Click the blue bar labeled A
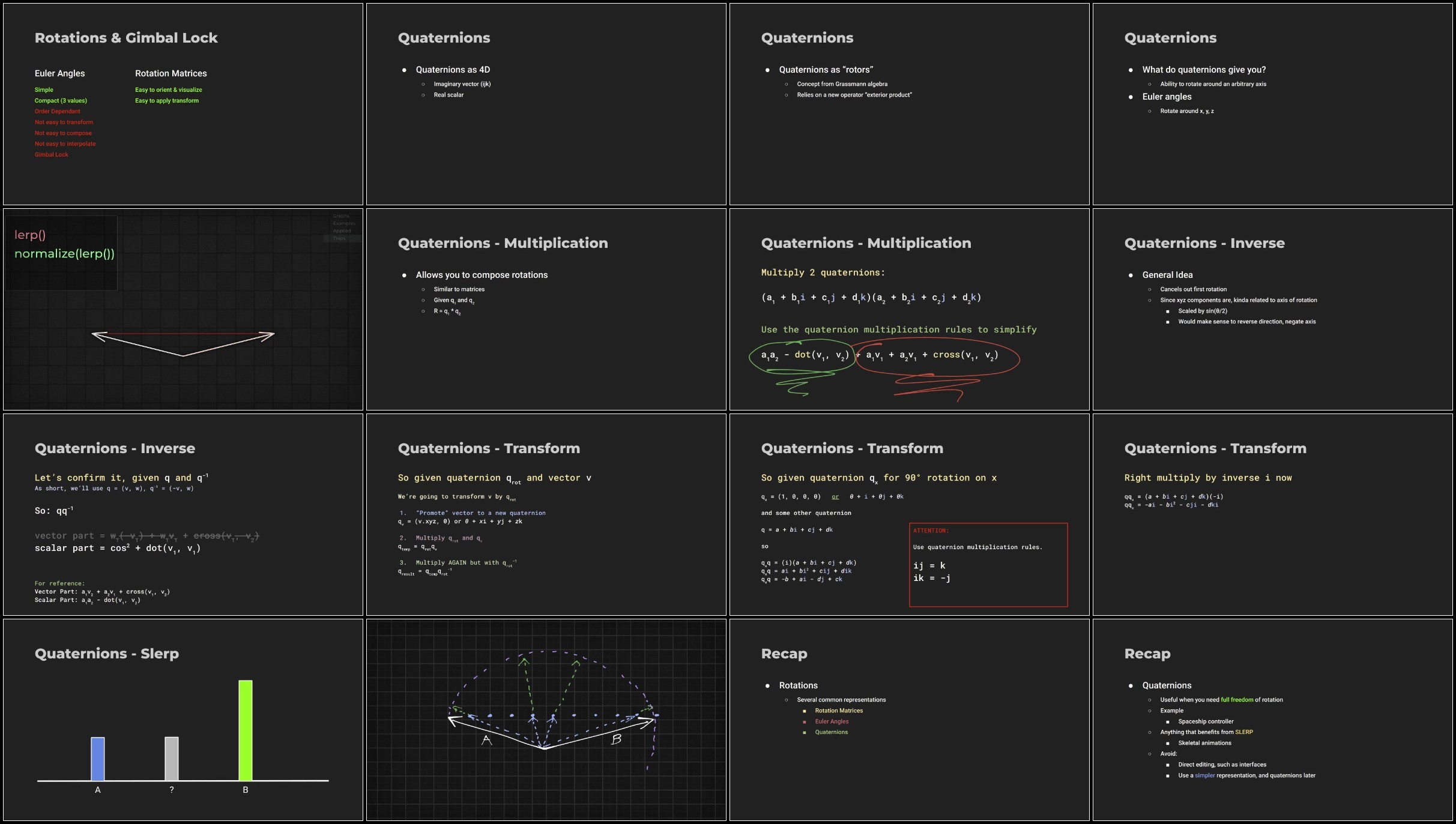The image size is (1456, 824). 98,759
